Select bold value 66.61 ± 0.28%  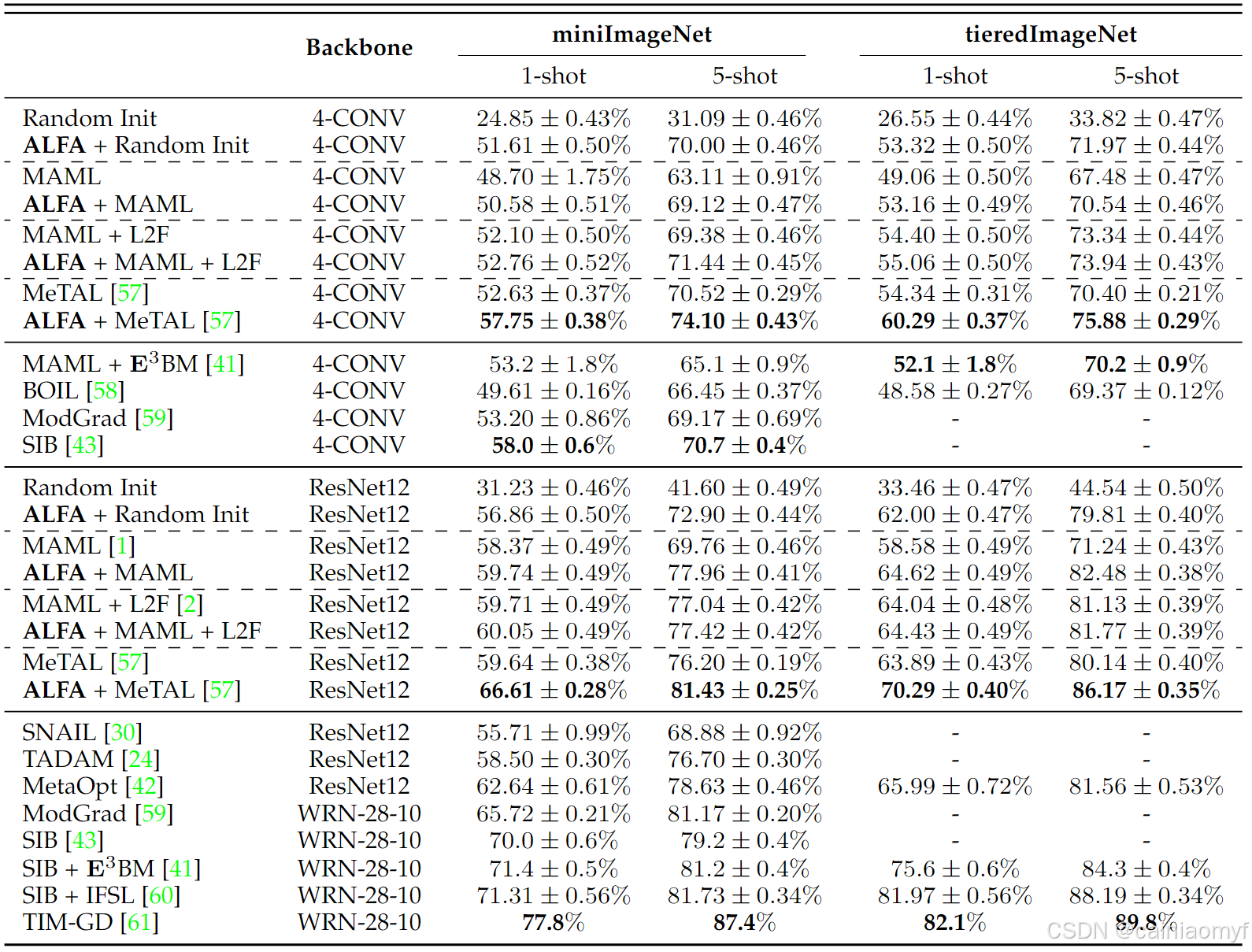[x=554, y=691]
